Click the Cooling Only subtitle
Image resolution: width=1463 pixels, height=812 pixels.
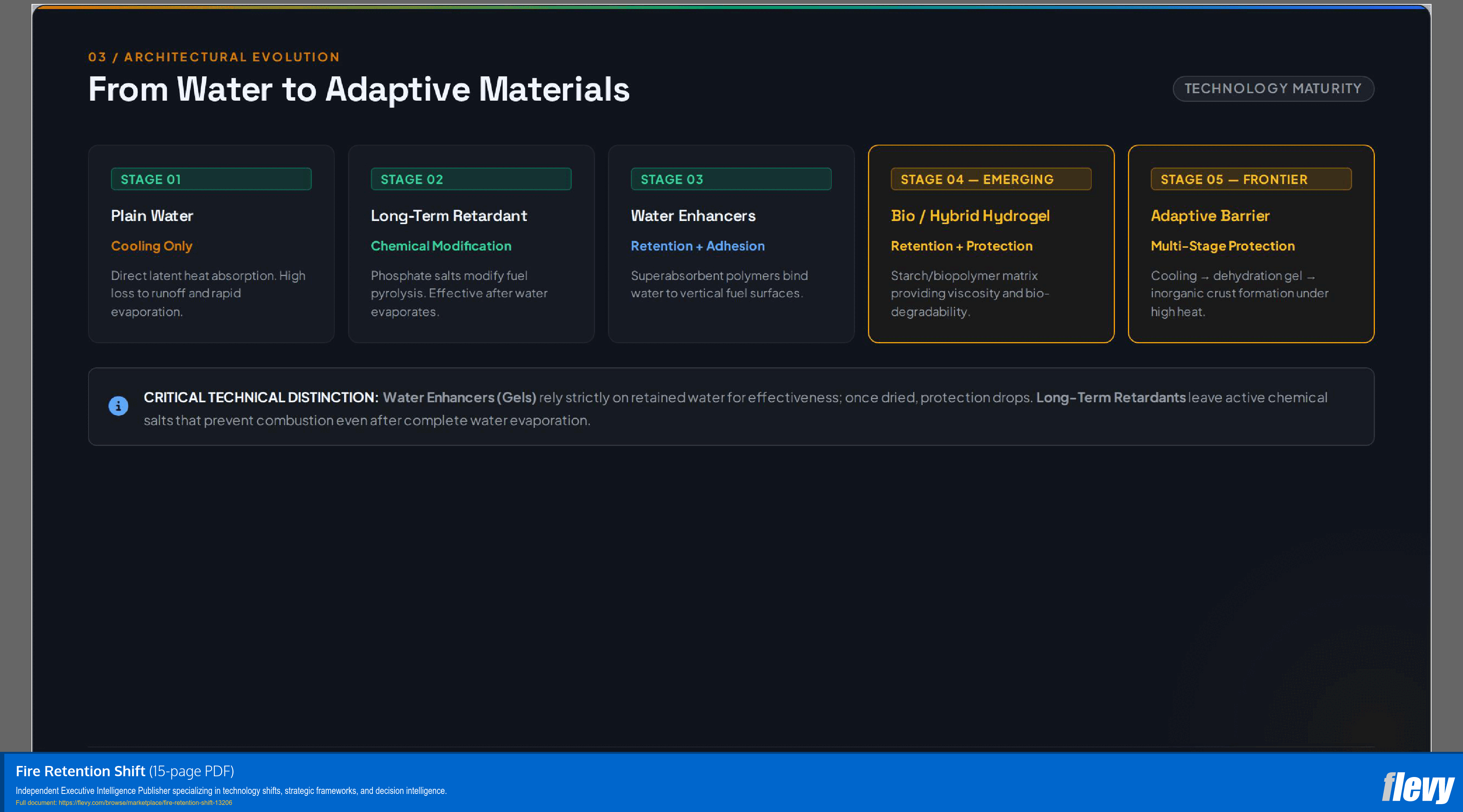(x=152, y=247)
